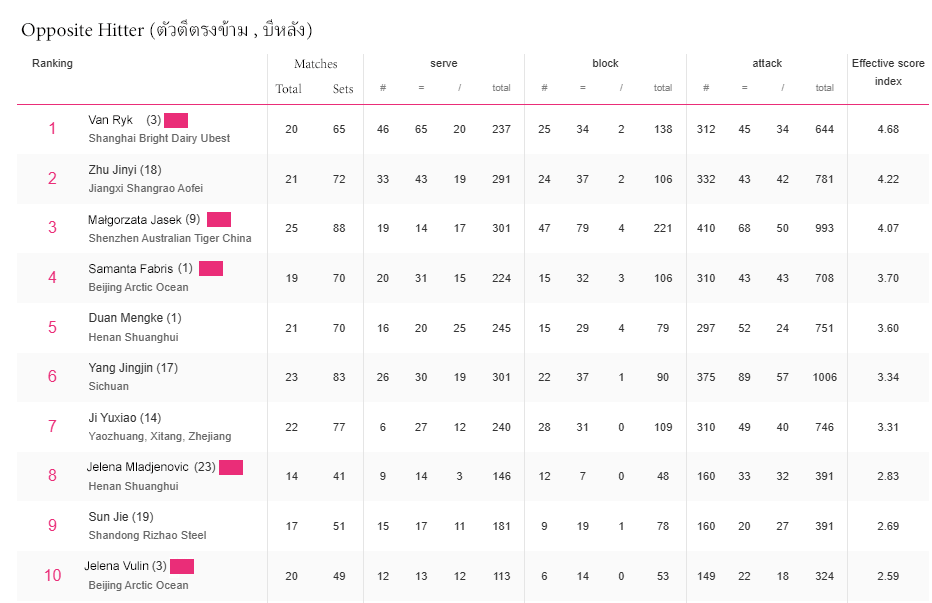
Task: Click the Sets column header under Matches
Action: click(343, 89)
